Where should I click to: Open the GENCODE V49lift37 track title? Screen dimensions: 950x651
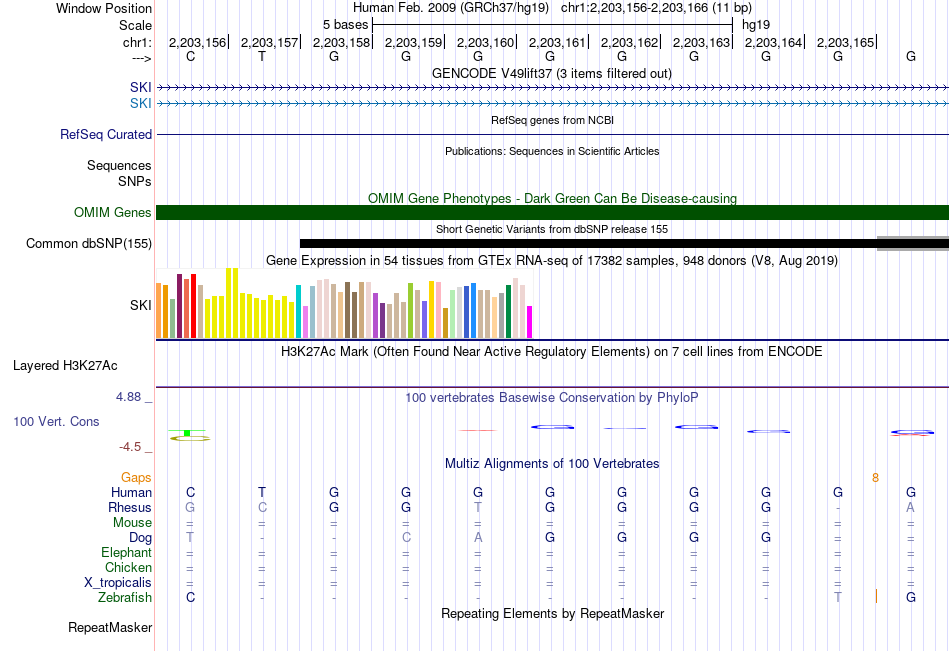pos(551,73)
